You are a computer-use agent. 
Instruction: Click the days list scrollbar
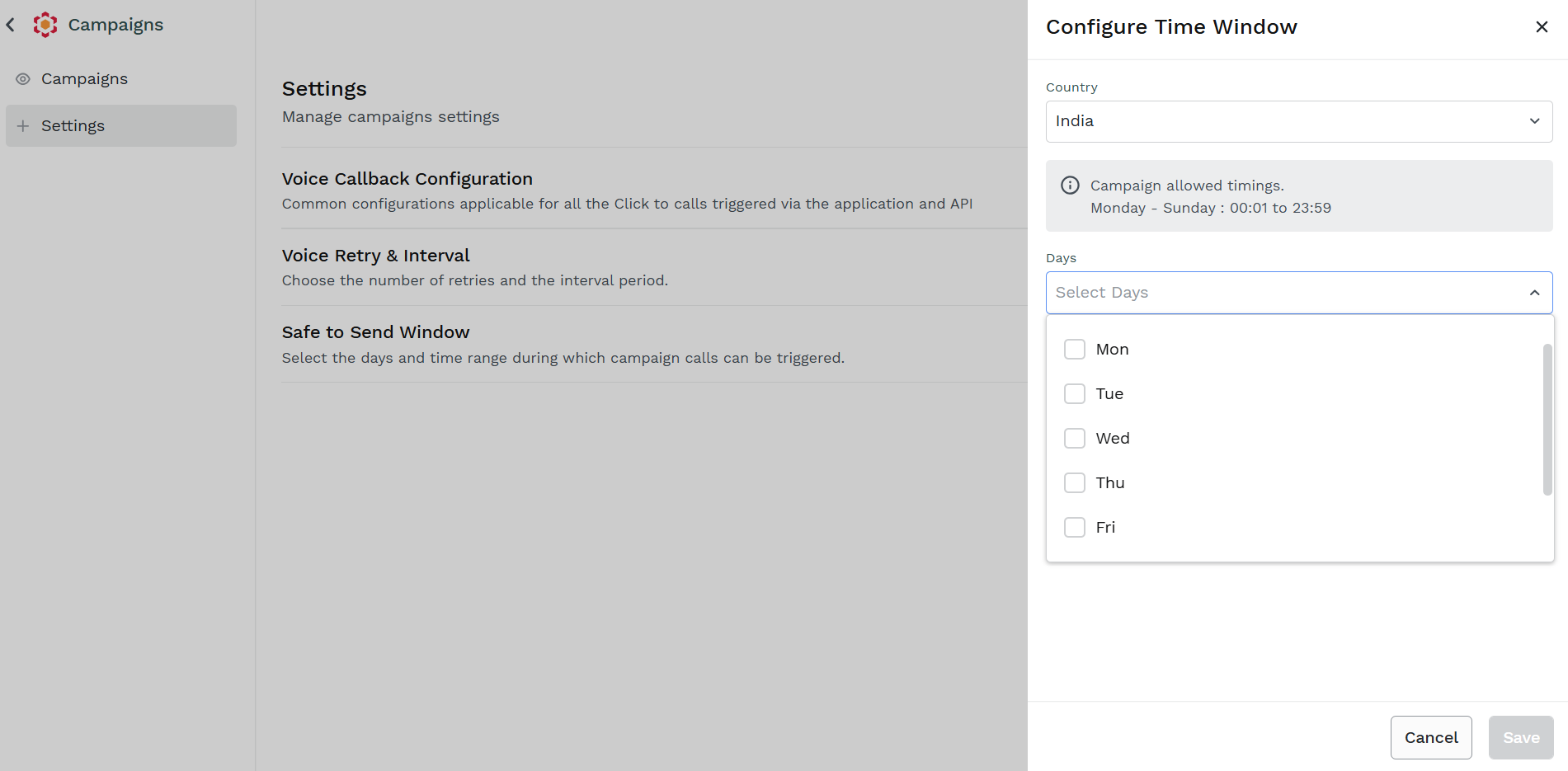point(1547,419)
